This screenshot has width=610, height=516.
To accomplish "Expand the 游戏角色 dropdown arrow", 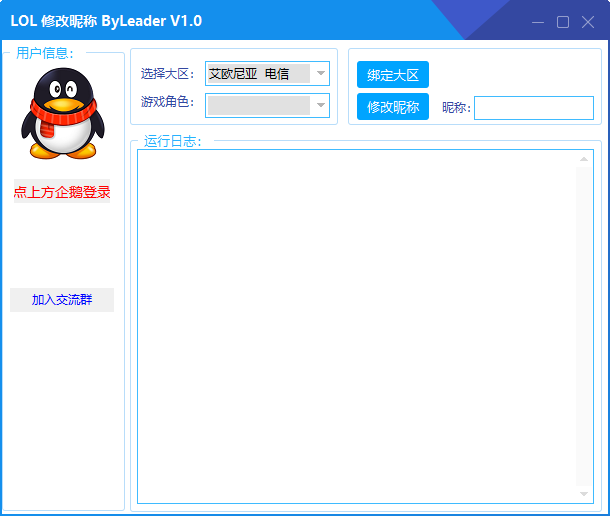I will point(321,105).
